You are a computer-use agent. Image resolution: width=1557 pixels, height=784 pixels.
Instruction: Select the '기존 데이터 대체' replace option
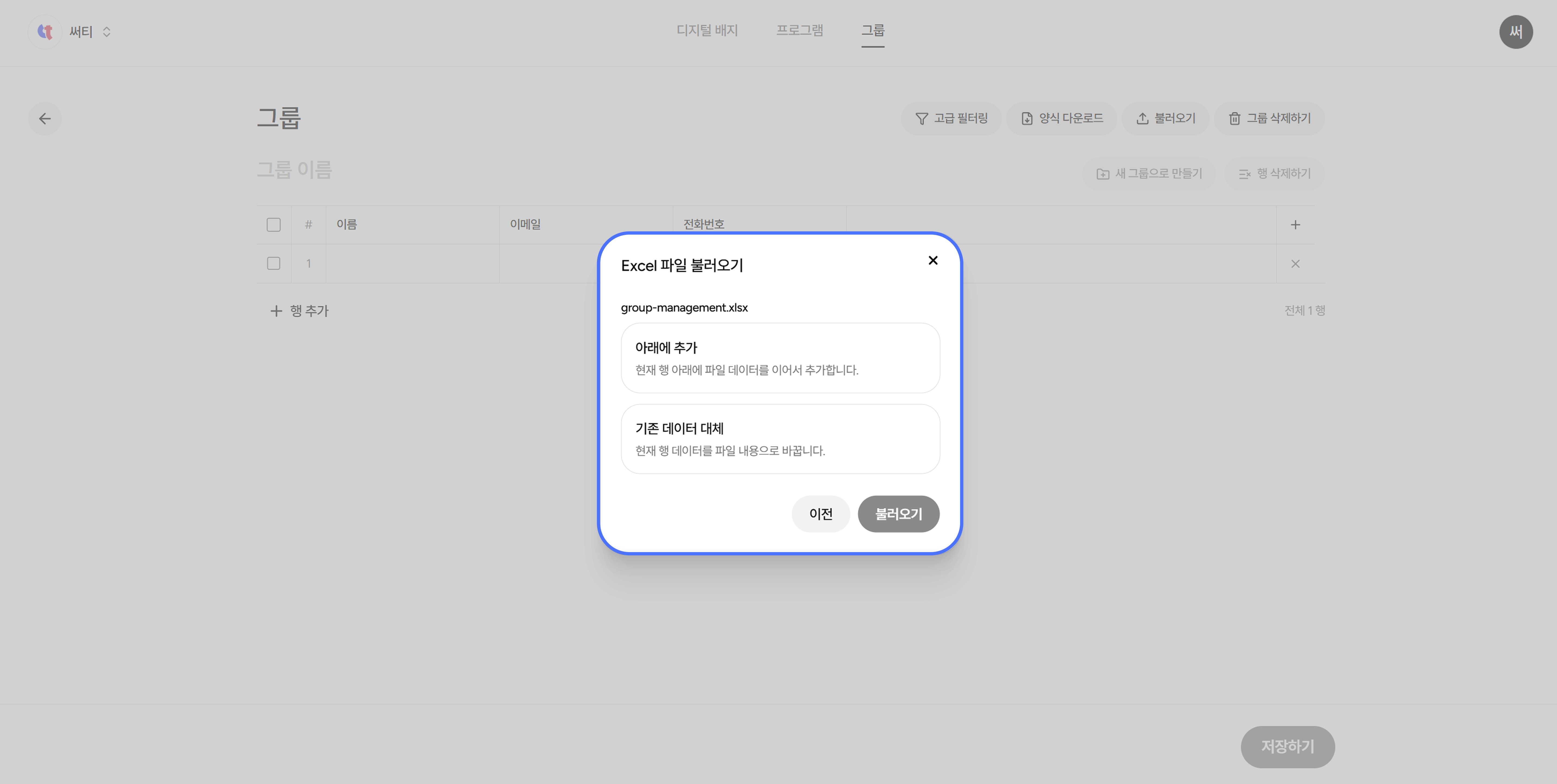[x=780, y=439]
